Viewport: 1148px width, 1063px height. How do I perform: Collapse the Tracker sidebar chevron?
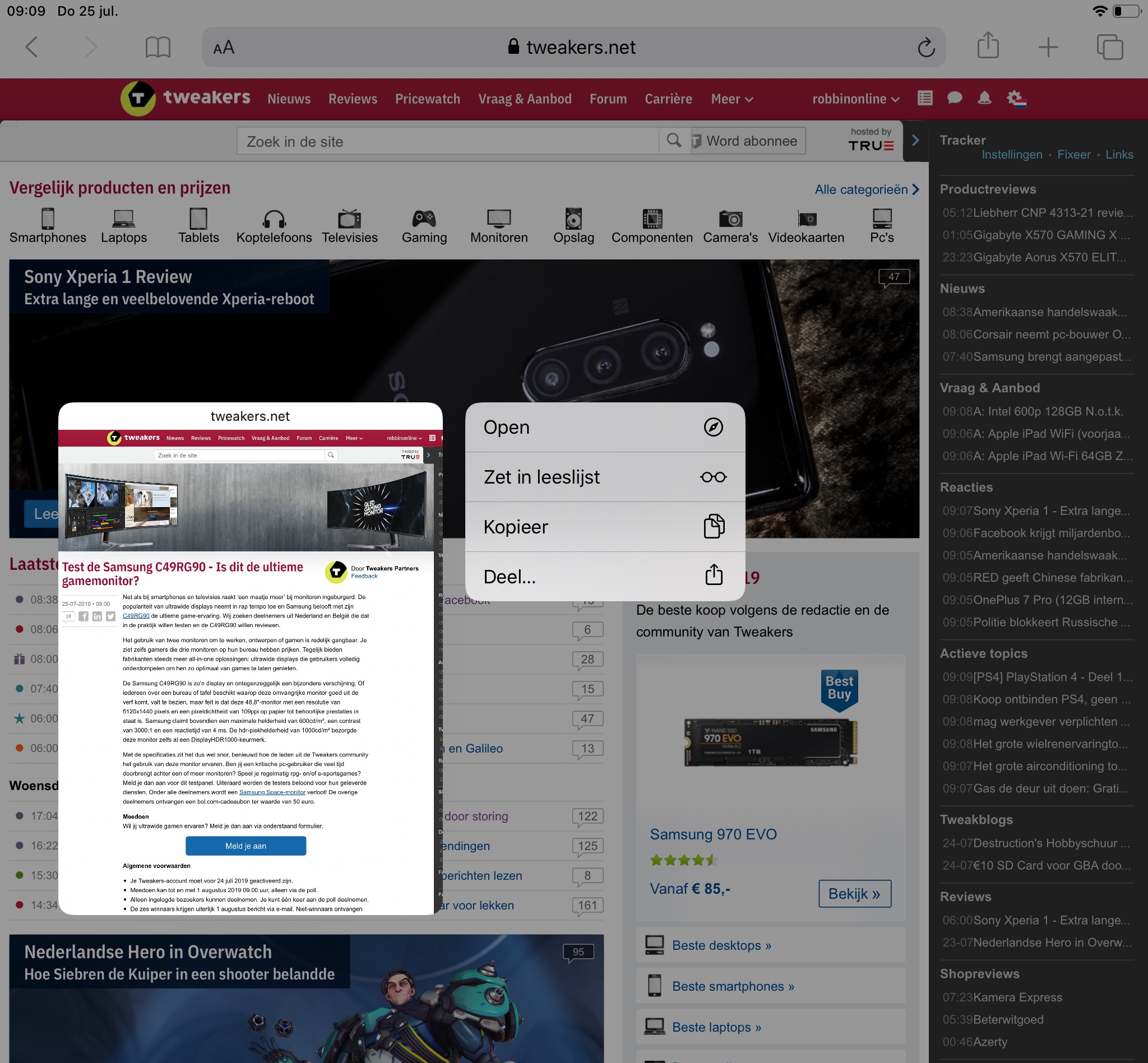pyautogui.click(x=915, y=140)
